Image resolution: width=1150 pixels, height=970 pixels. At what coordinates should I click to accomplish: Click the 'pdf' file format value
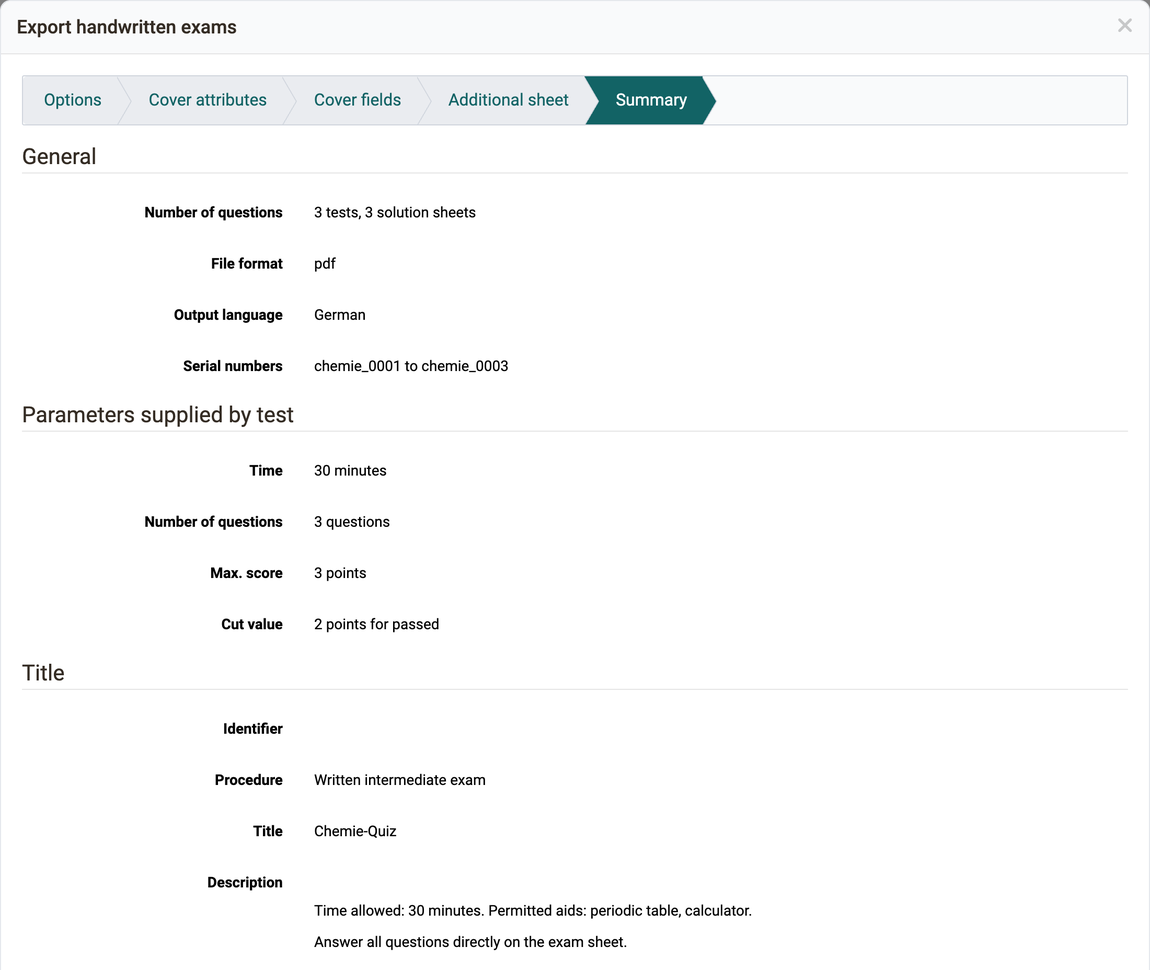tap(324, 264)
